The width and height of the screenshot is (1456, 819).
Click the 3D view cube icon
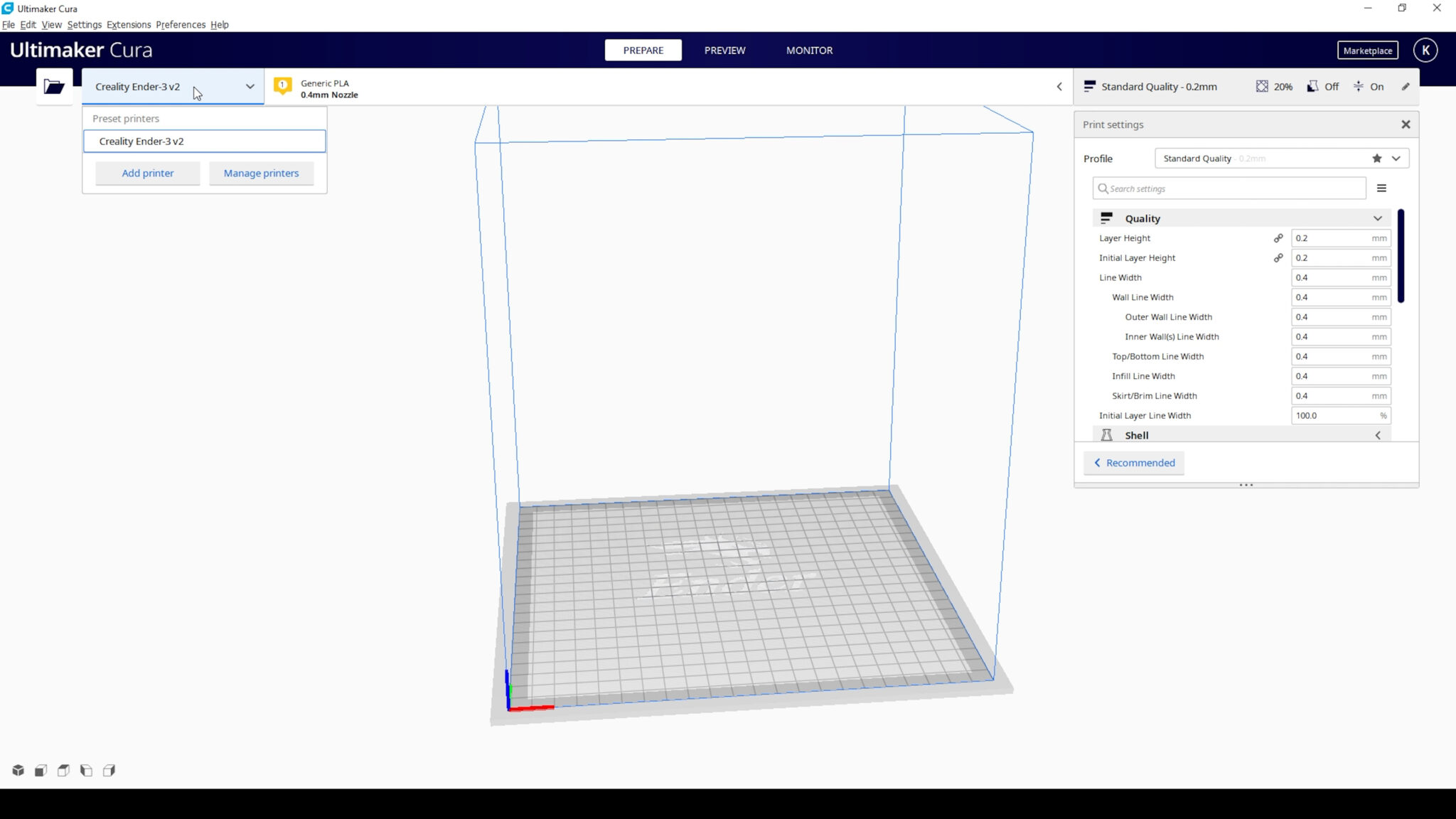pos(18,771)
